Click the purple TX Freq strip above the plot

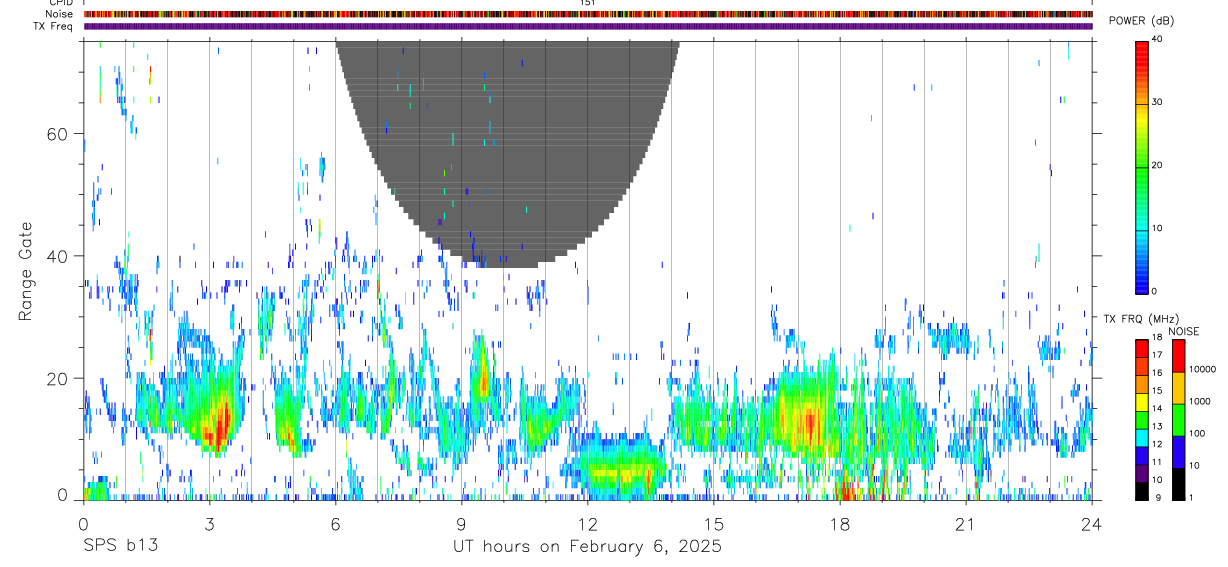pyautogui.click(x=588, y=26)
